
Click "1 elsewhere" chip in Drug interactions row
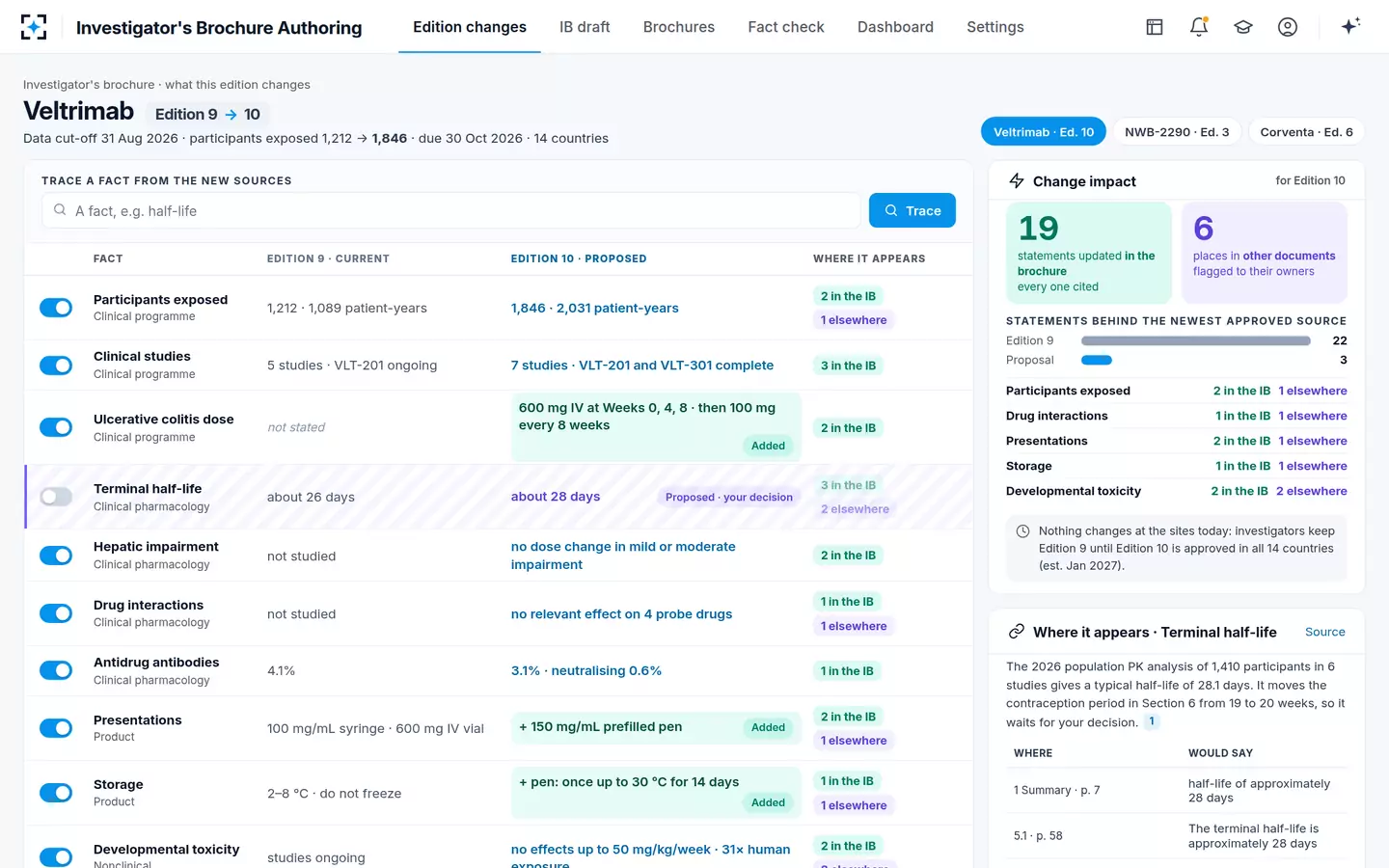coord(854,626)
